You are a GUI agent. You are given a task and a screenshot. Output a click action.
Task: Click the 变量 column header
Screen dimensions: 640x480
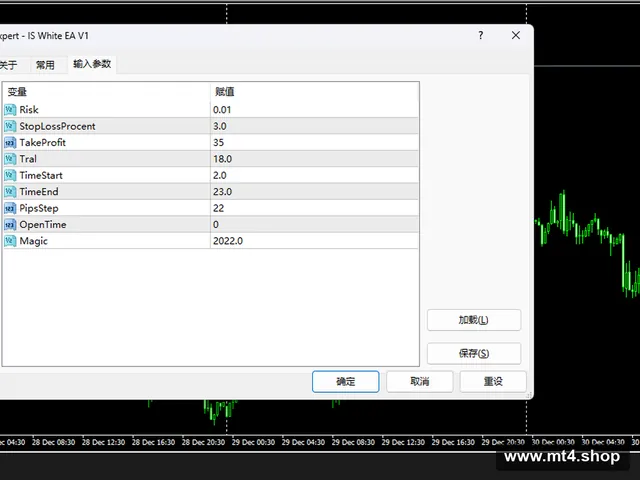[x=106, y=92]
